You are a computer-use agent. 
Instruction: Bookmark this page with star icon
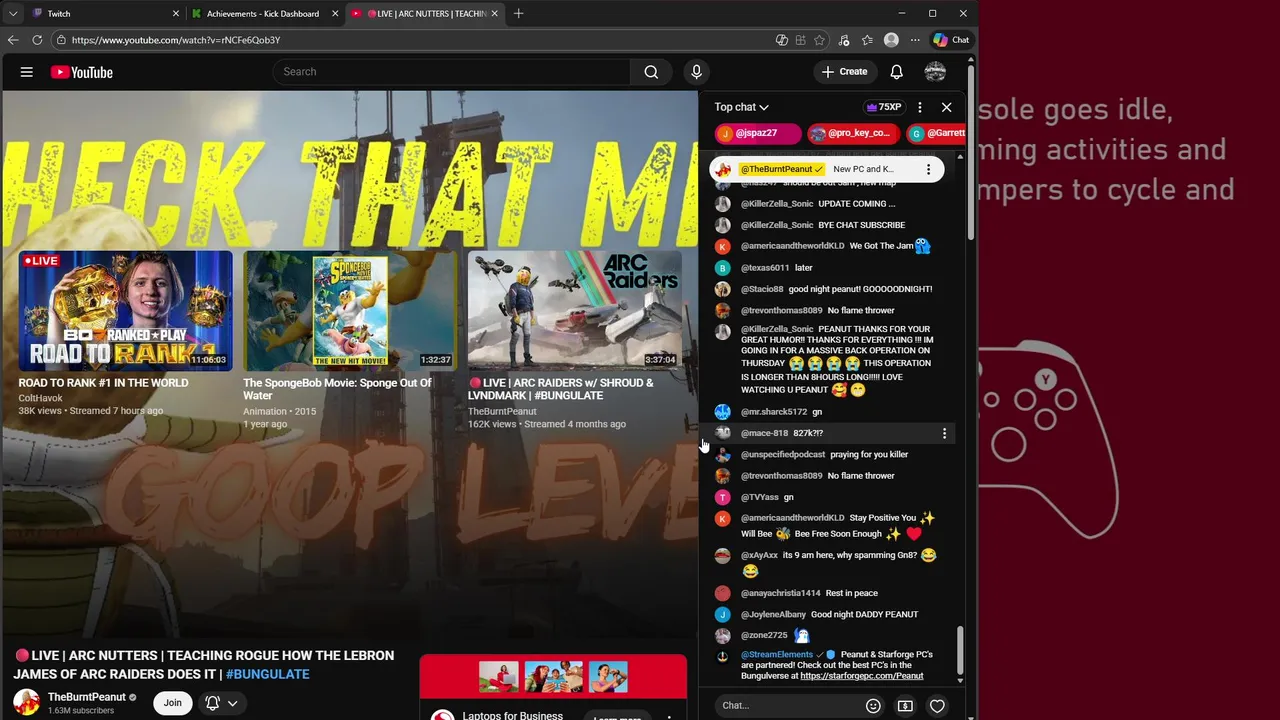click(x=820, y=40)
